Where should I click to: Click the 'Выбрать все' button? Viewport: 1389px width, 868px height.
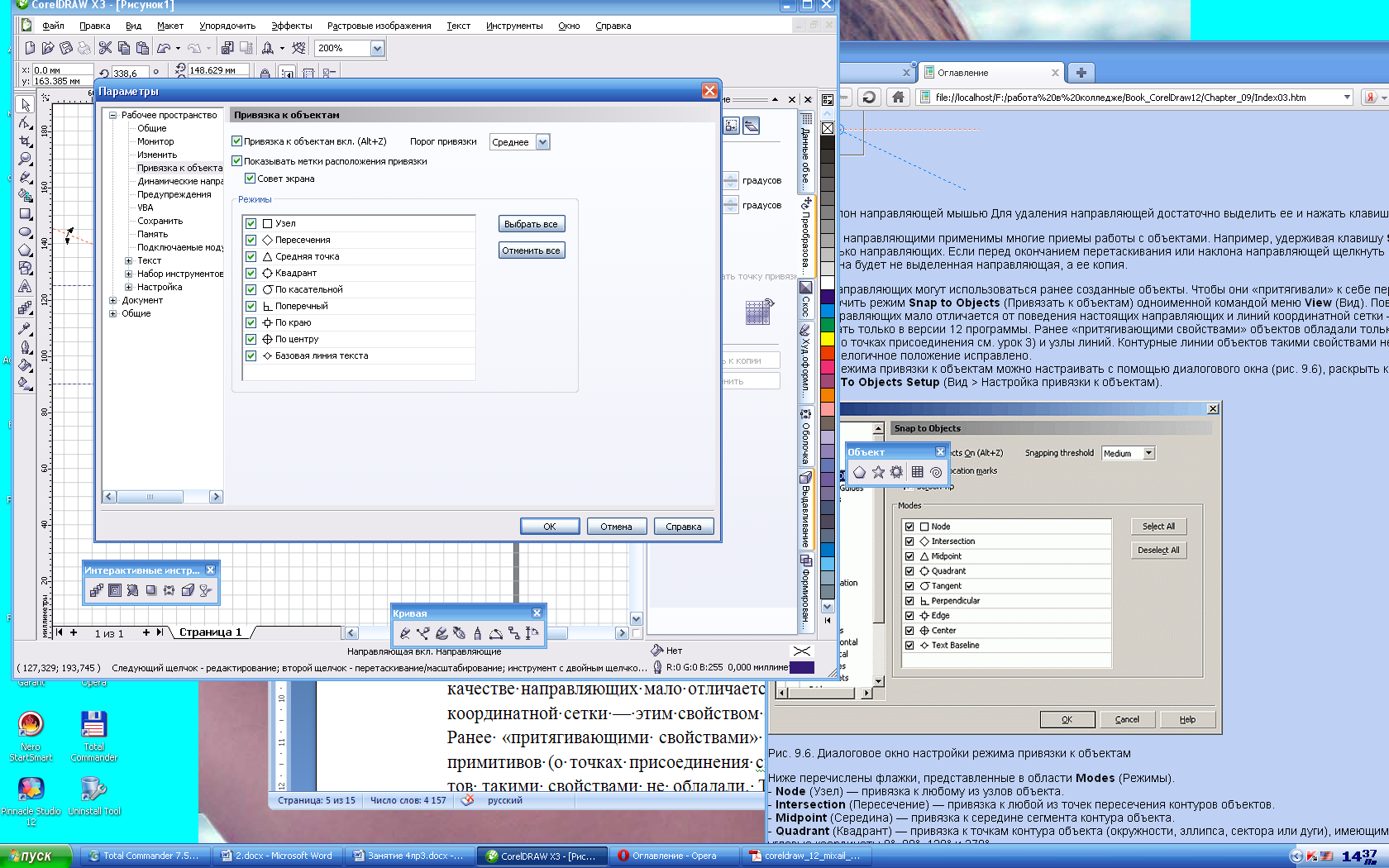pos(532,224)
